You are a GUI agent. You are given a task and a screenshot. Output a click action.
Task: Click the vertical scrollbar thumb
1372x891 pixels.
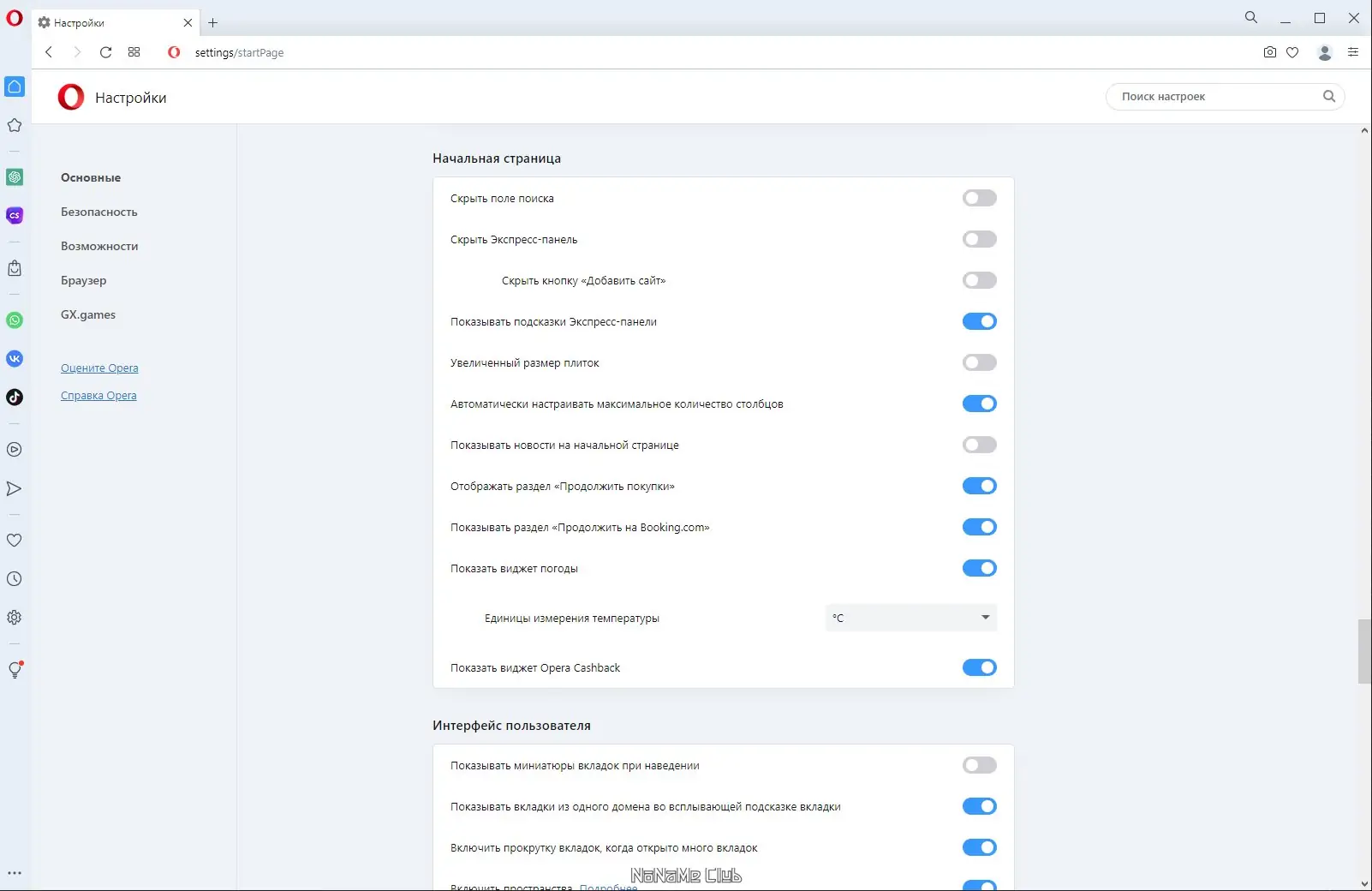pyautogui.click(x=1364, y=651)
